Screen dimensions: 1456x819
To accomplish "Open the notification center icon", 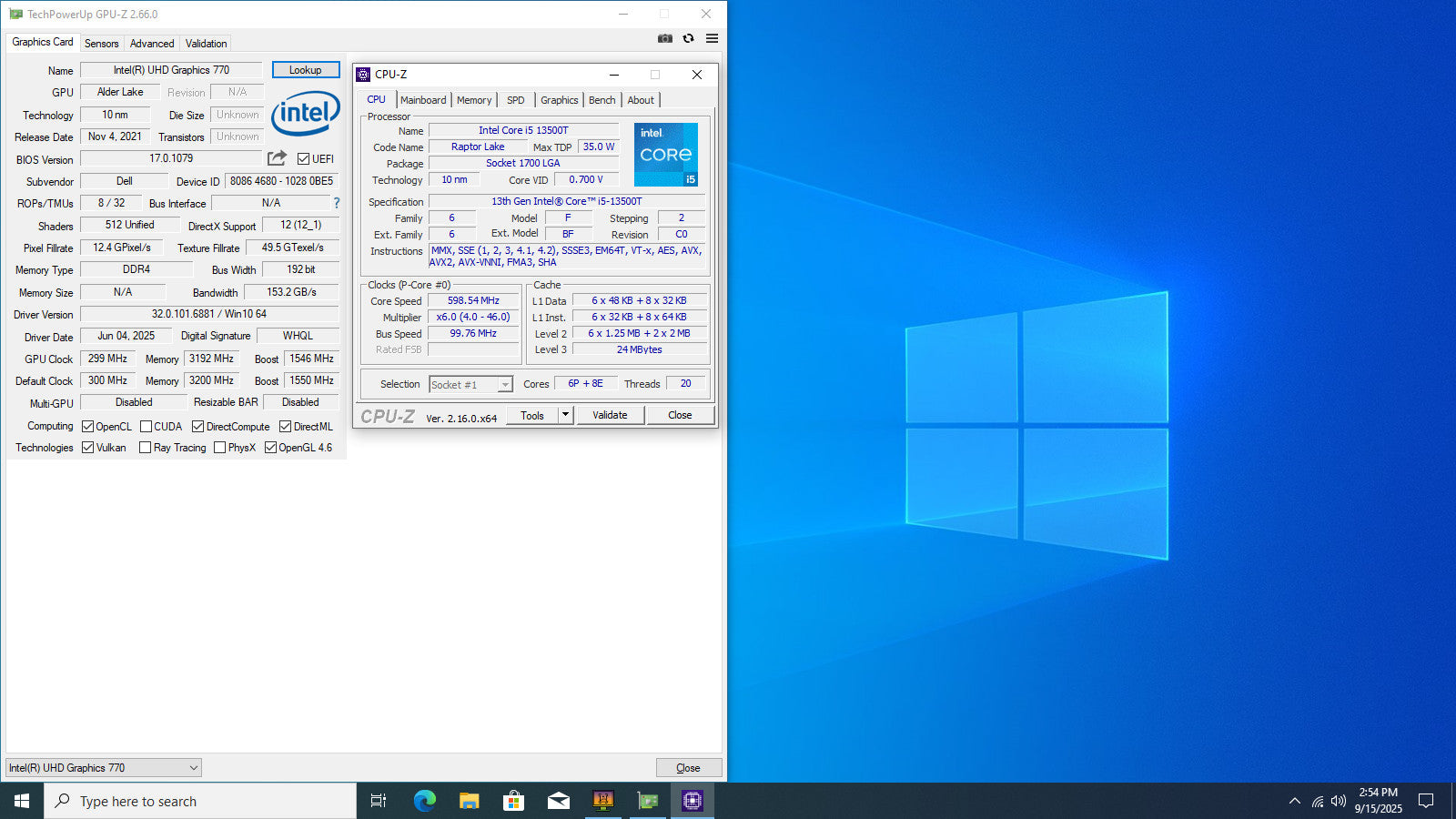I will tap(1426, 801).
